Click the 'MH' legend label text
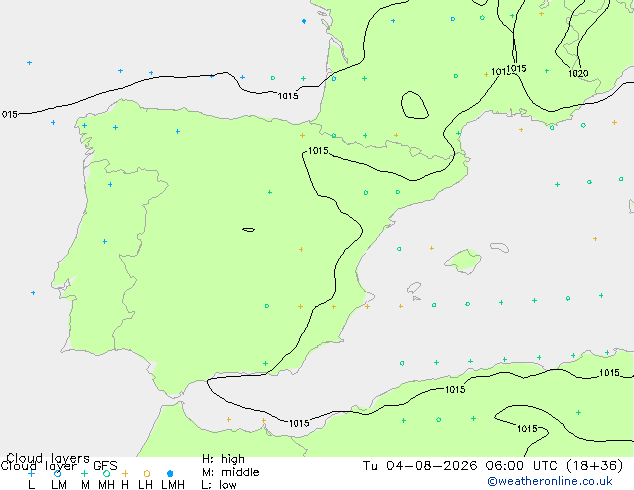This screenshot has height=490, width=634. [106, 484]
